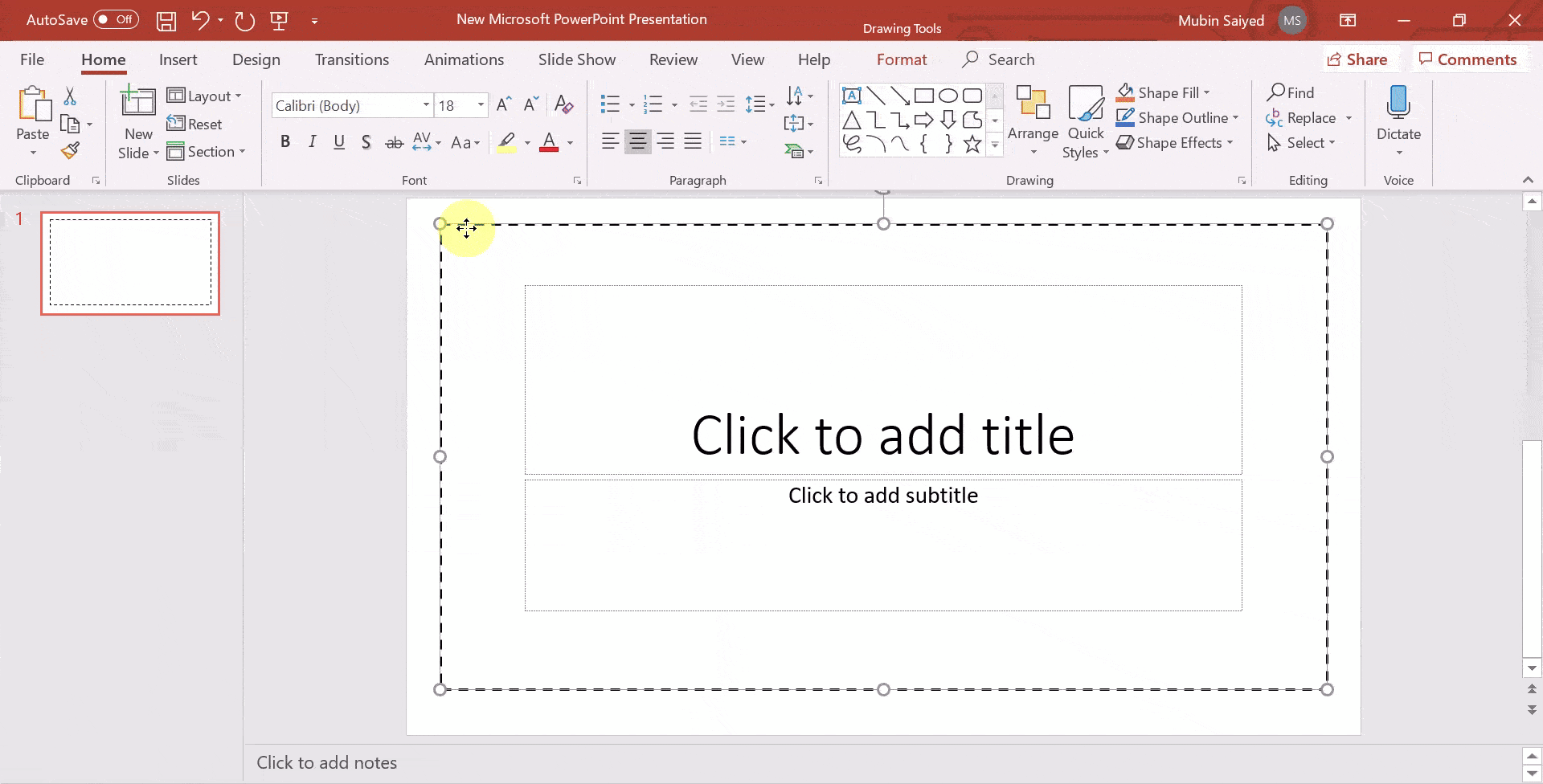1543x784 pixels.
Task: Open the Comments pane
Action: [x=1468, y=59]
